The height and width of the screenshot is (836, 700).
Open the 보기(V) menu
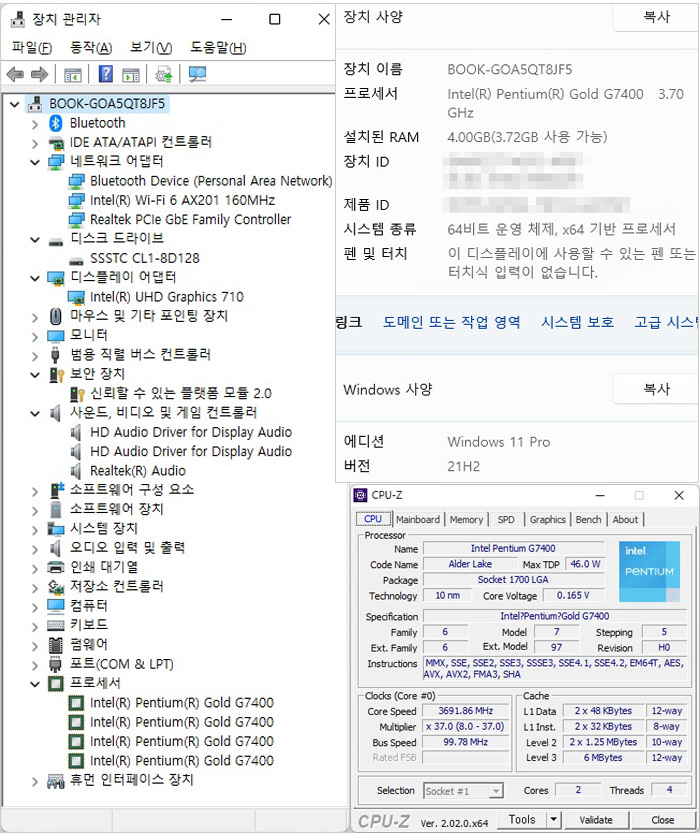[151, 48]
